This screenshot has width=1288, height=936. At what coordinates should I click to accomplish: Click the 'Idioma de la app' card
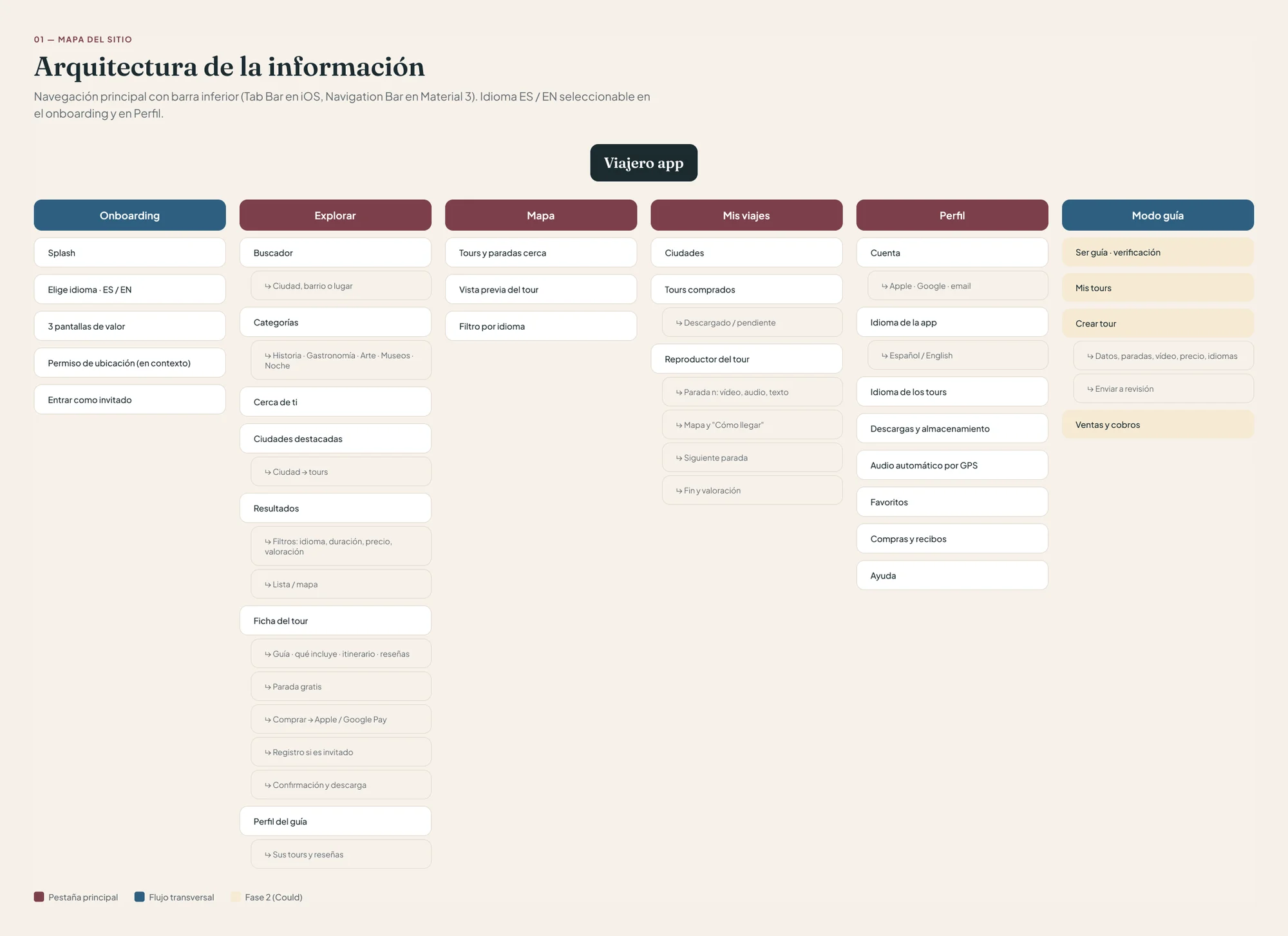click(952, 322)
